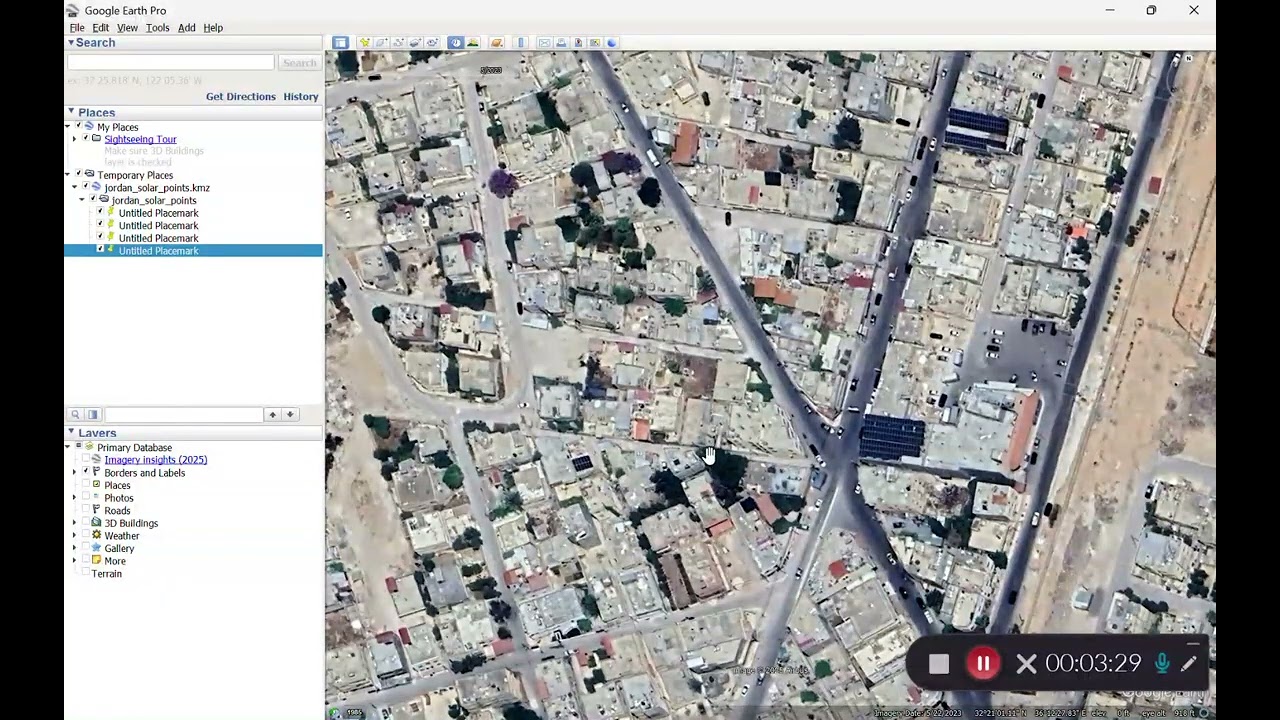1280x720 pixels.
Task: Select the Add Polygon tool
Action: (x=381, y=43)
